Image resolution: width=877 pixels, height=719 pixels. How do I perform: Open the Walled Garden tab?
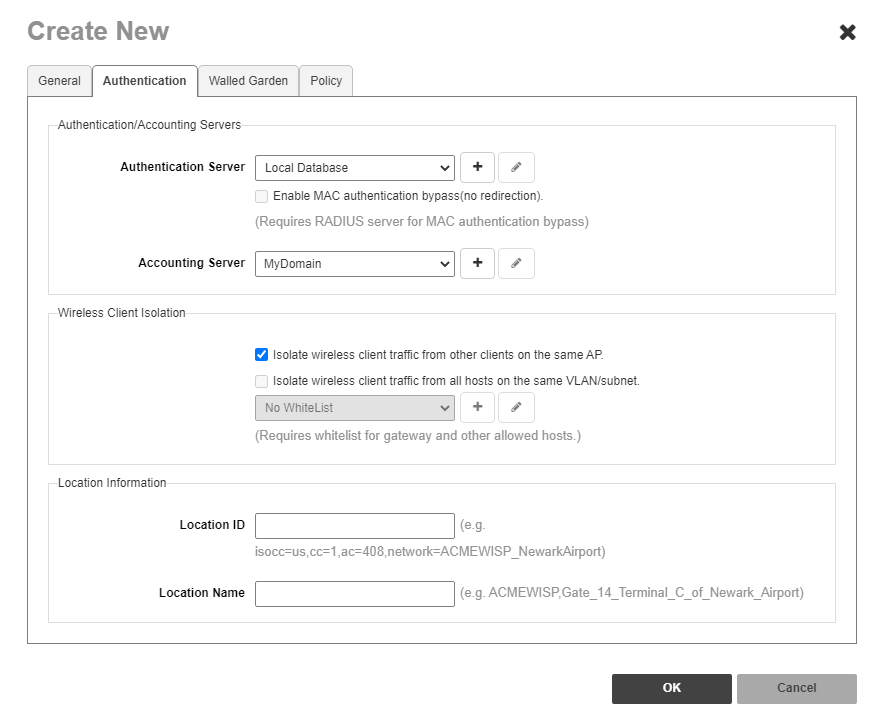tap(248, 81)
